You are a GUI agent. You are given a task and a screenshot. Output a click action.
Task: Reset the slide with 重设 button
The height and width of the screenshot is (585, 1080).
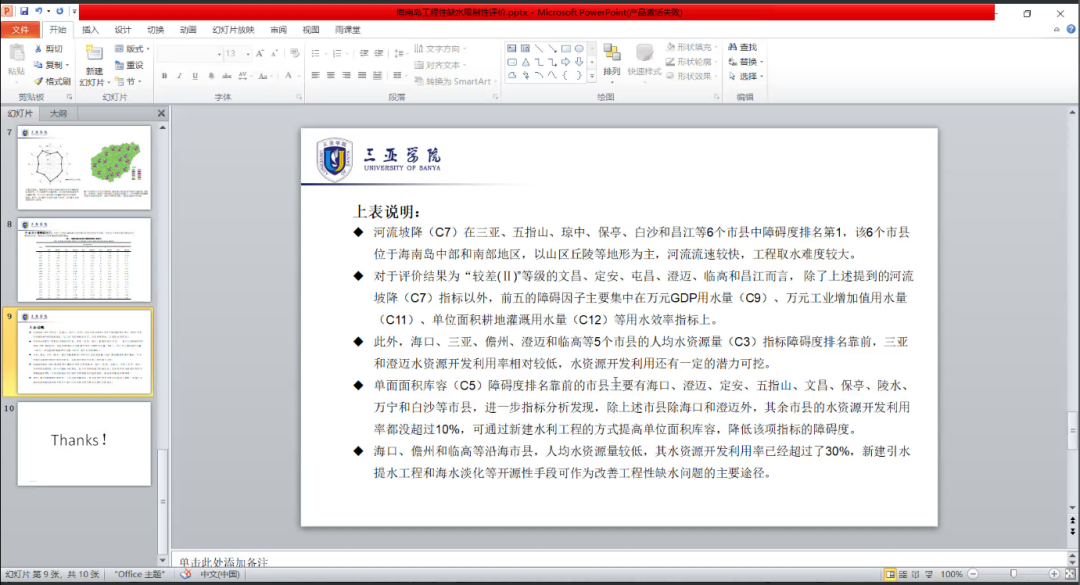click(x=128, y=65)
